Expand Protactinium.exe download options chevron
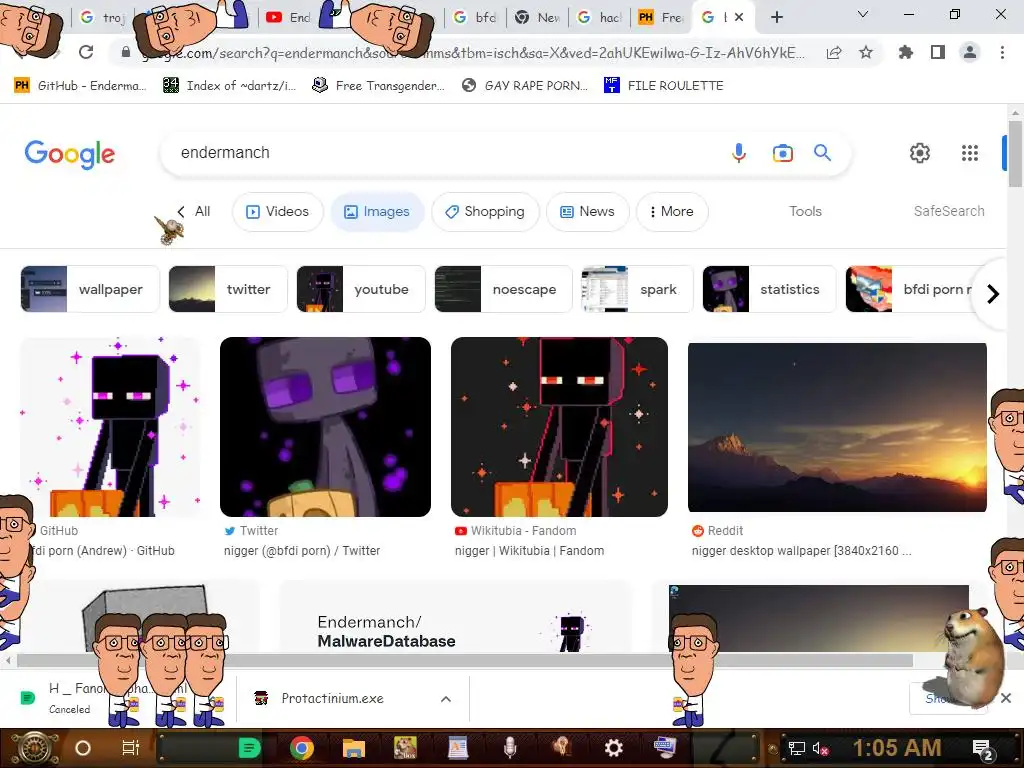This screenshot has height=768, width=1024. [x=445, y=699]
